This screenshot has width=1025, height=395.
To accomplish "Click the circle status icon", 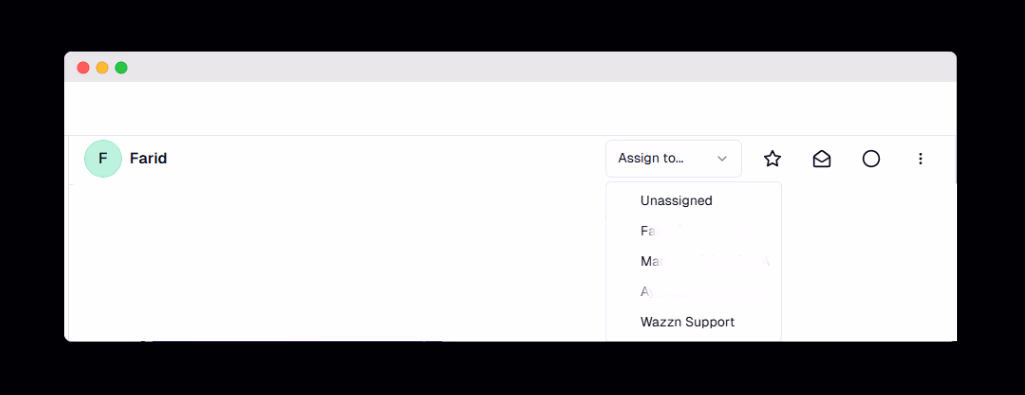I will 871,158.
